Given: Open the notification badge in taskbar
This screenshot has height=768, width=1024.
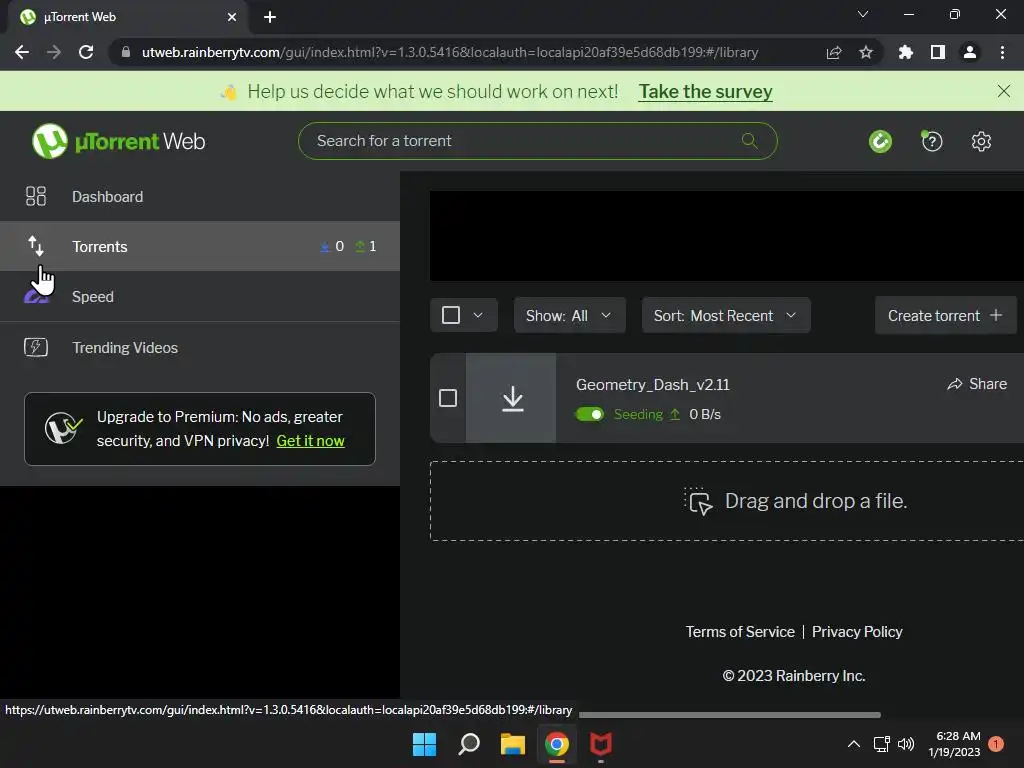Looking at the screenshot, I should point(996,744).
